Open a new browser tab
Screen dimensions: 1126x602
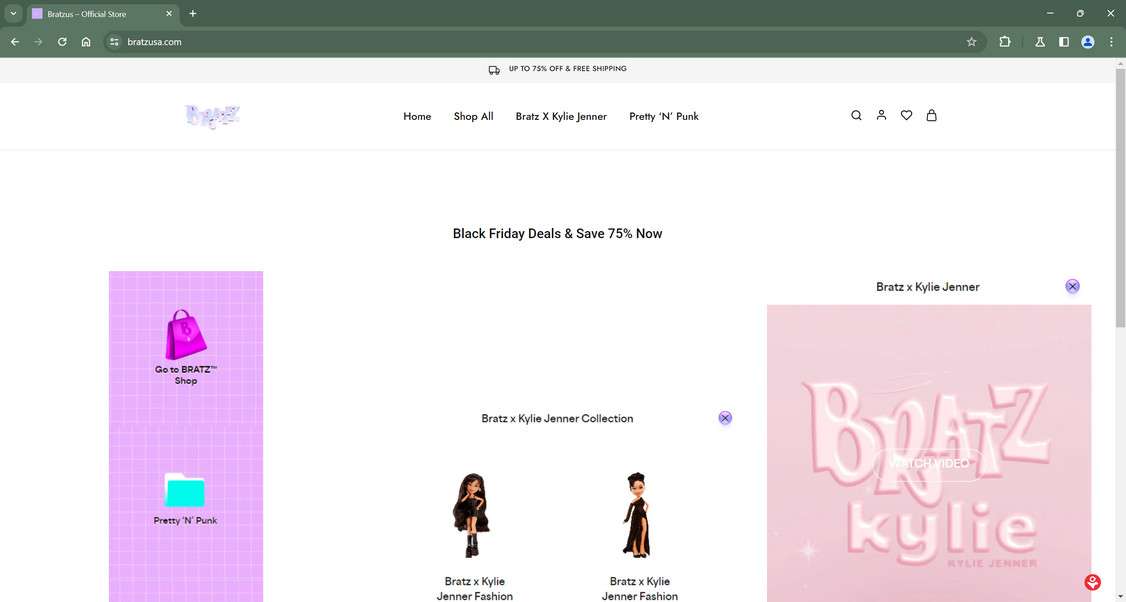192,14
